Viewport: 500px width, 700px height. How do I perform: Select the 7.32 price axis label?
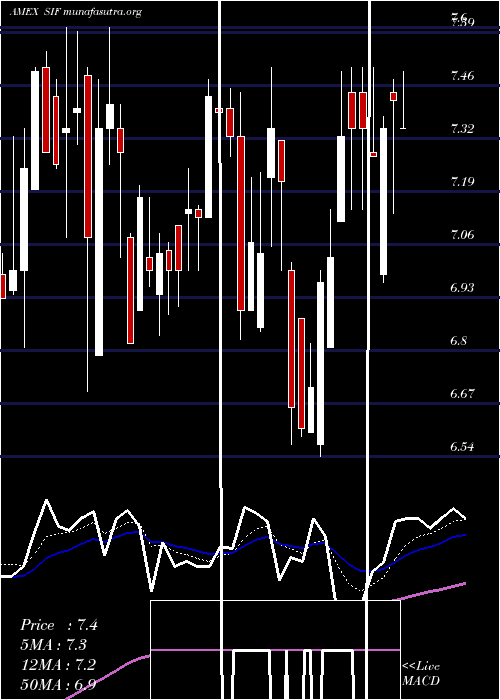462,129
